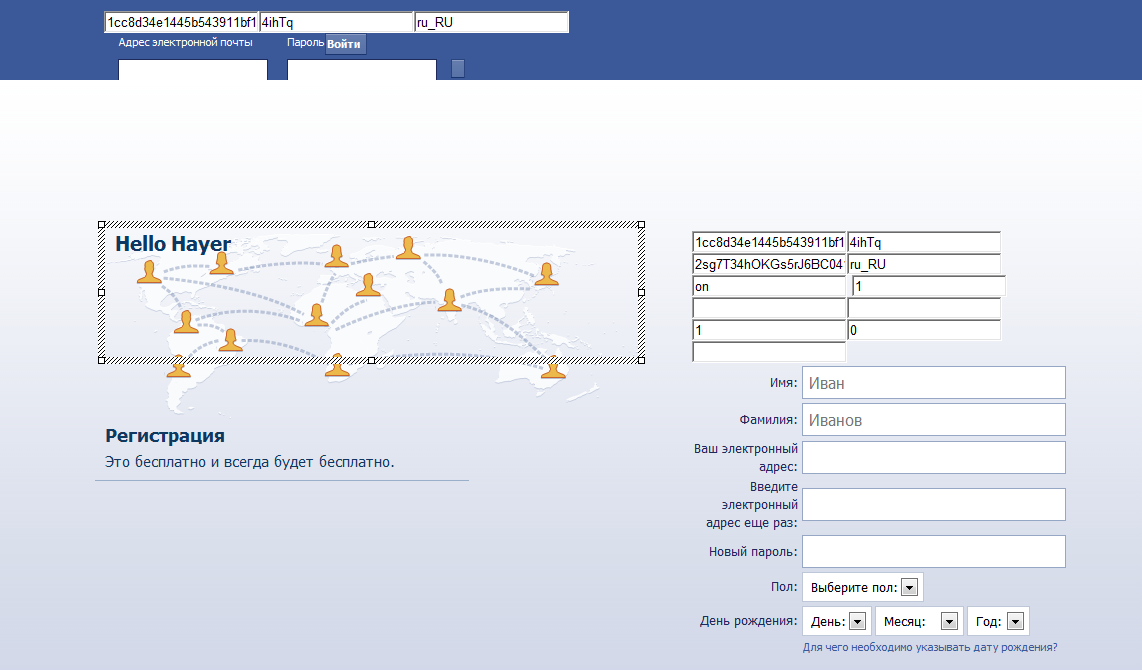Click the Войти login button

pos(344,44)
